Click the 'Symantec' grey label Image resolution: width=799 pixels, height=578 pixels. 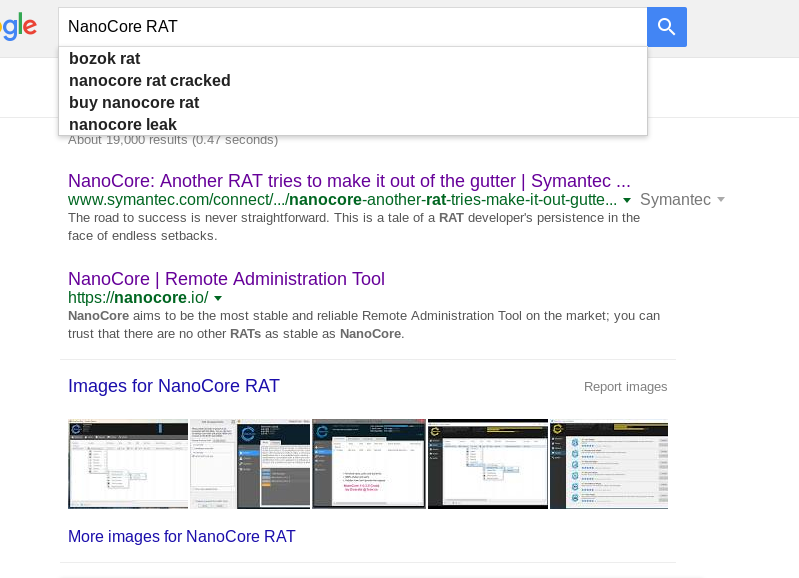coord(675,199)
